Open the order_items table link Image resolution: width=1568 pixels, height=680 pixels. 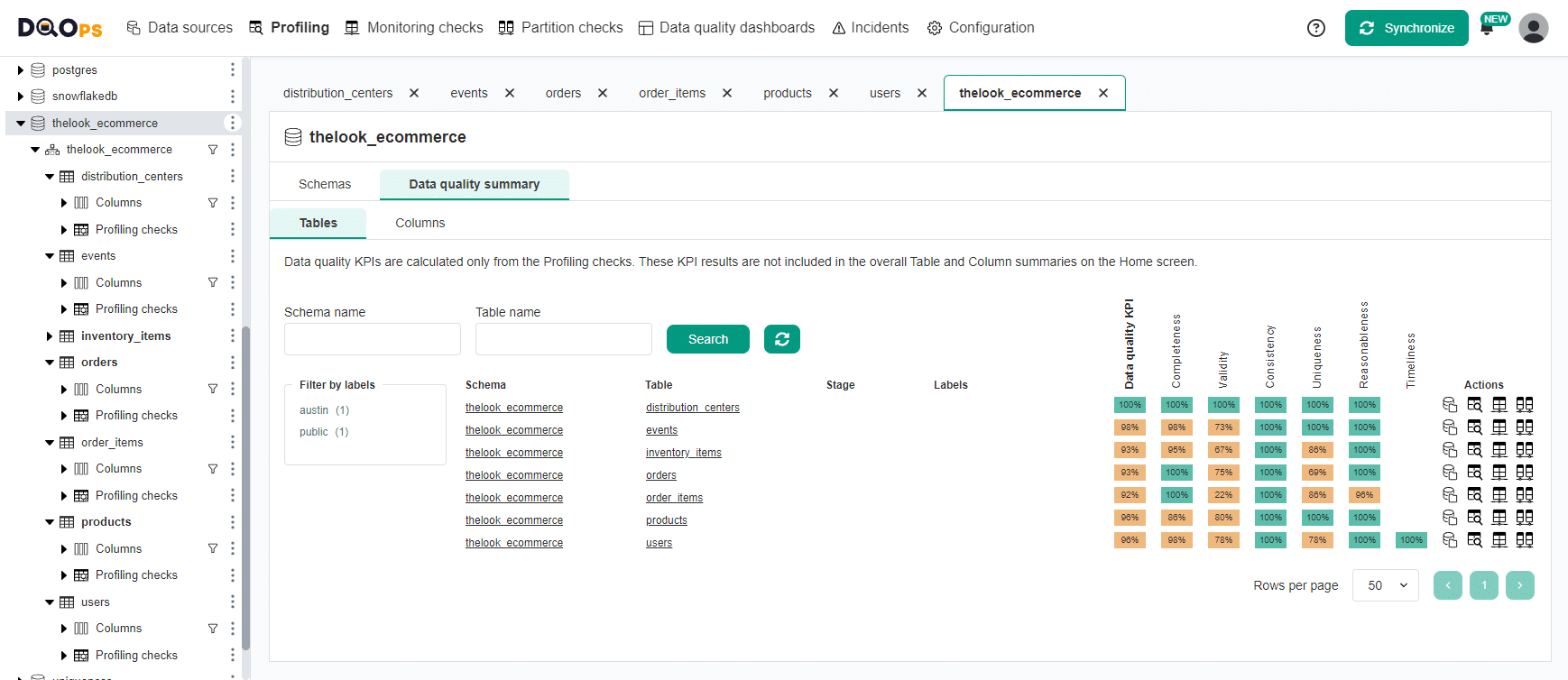674,498
